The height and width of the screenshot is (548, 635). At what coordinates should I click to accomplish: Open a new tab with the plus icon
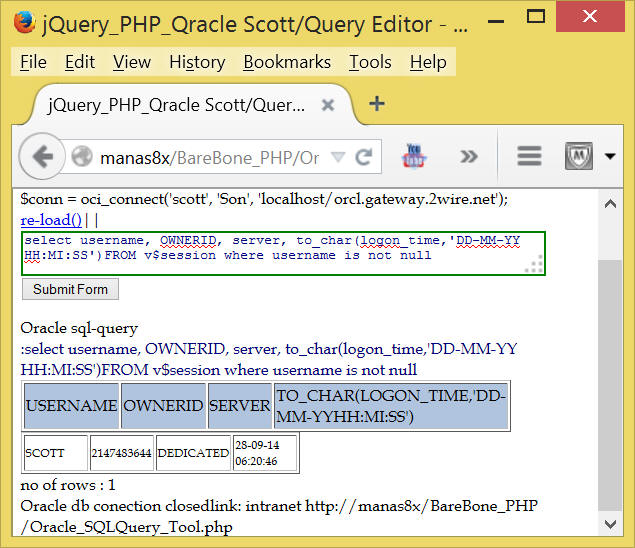377,104
